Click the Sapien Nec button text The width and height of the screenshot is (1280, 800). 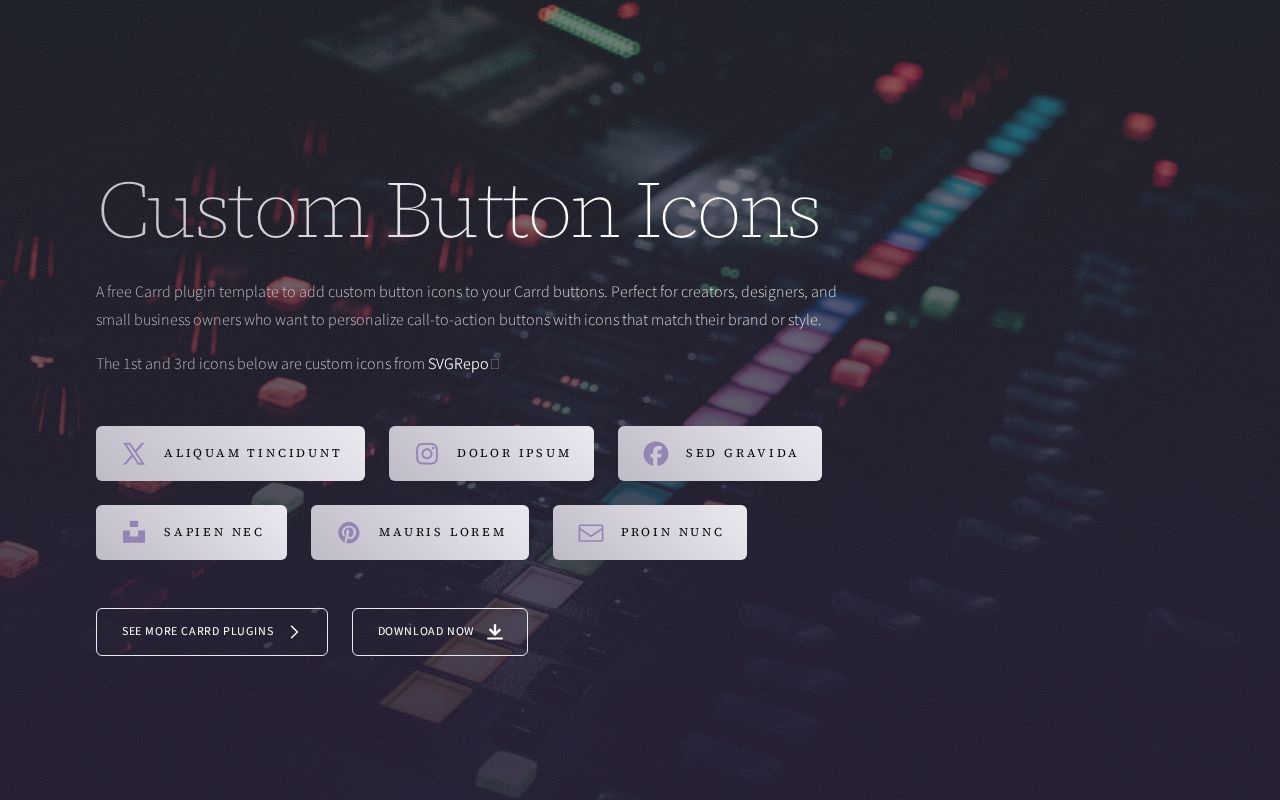(214, 532)
